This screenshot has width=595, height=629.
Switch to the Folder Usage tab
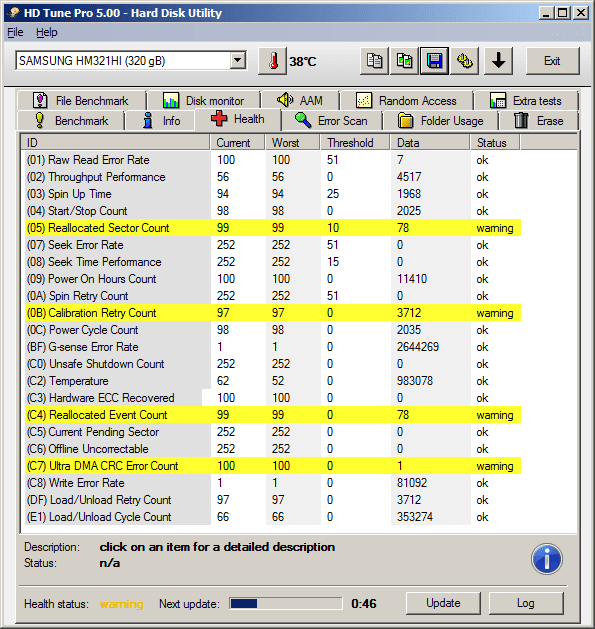coord(441,120)
